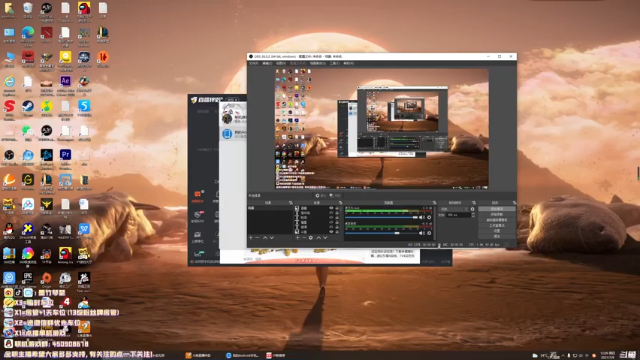Remove selected scene with minus icon

257,238
